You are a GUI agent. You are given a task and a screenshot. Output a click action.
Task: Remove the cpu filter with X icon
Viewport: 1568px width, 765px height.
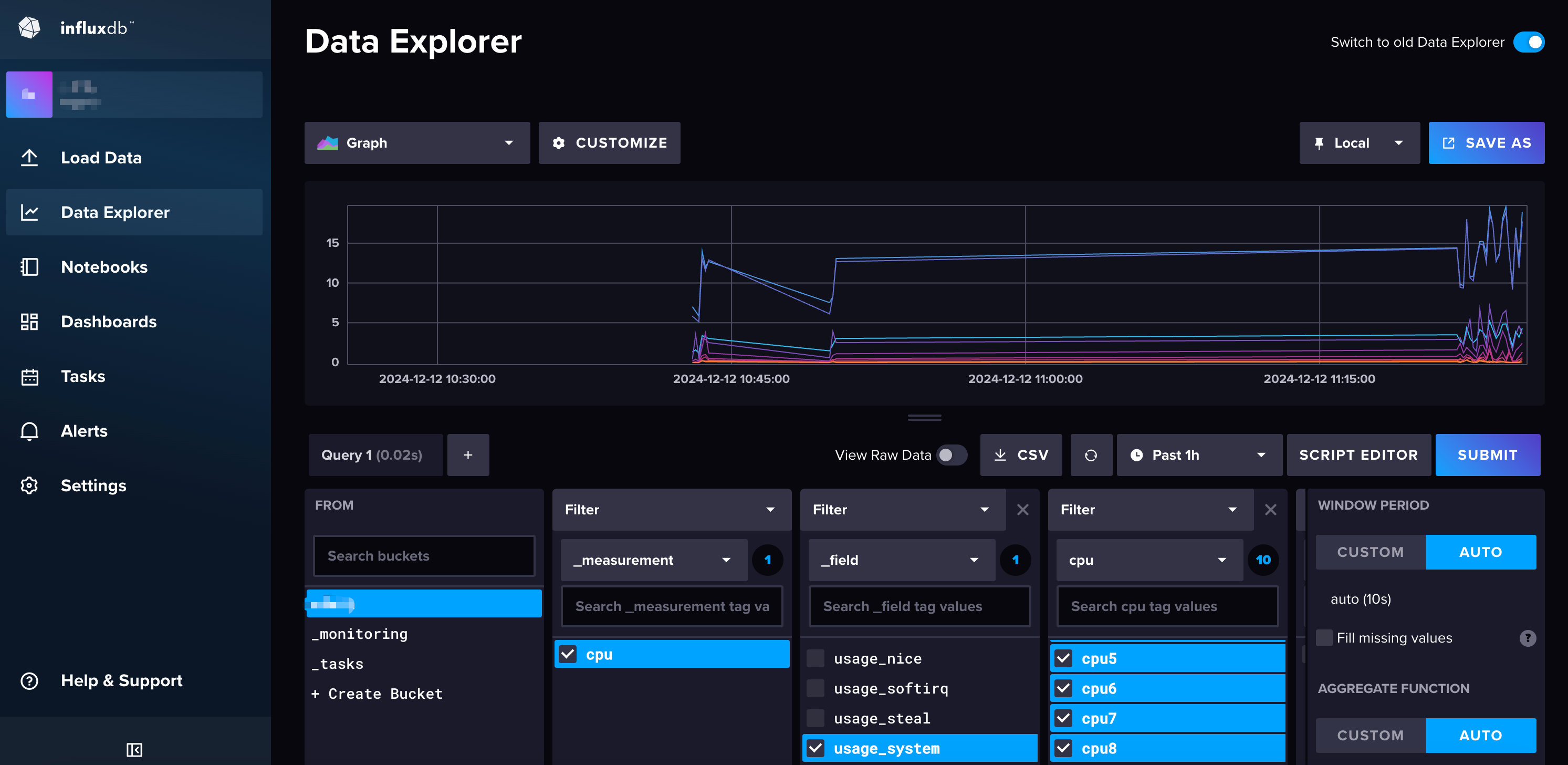click(1270, 510)
